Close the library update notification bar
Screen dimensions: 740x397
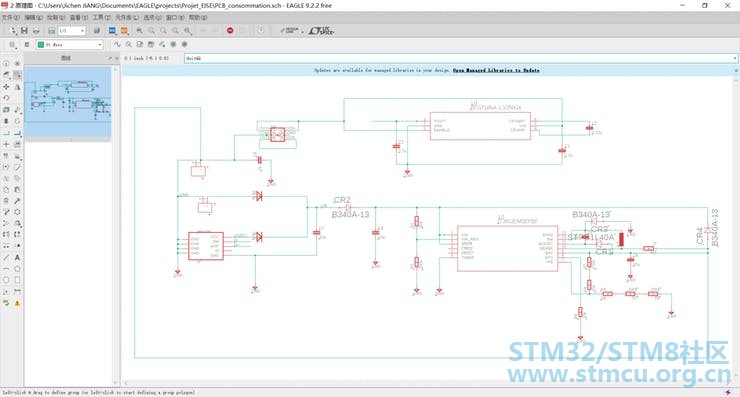click(x=735, y=70)
